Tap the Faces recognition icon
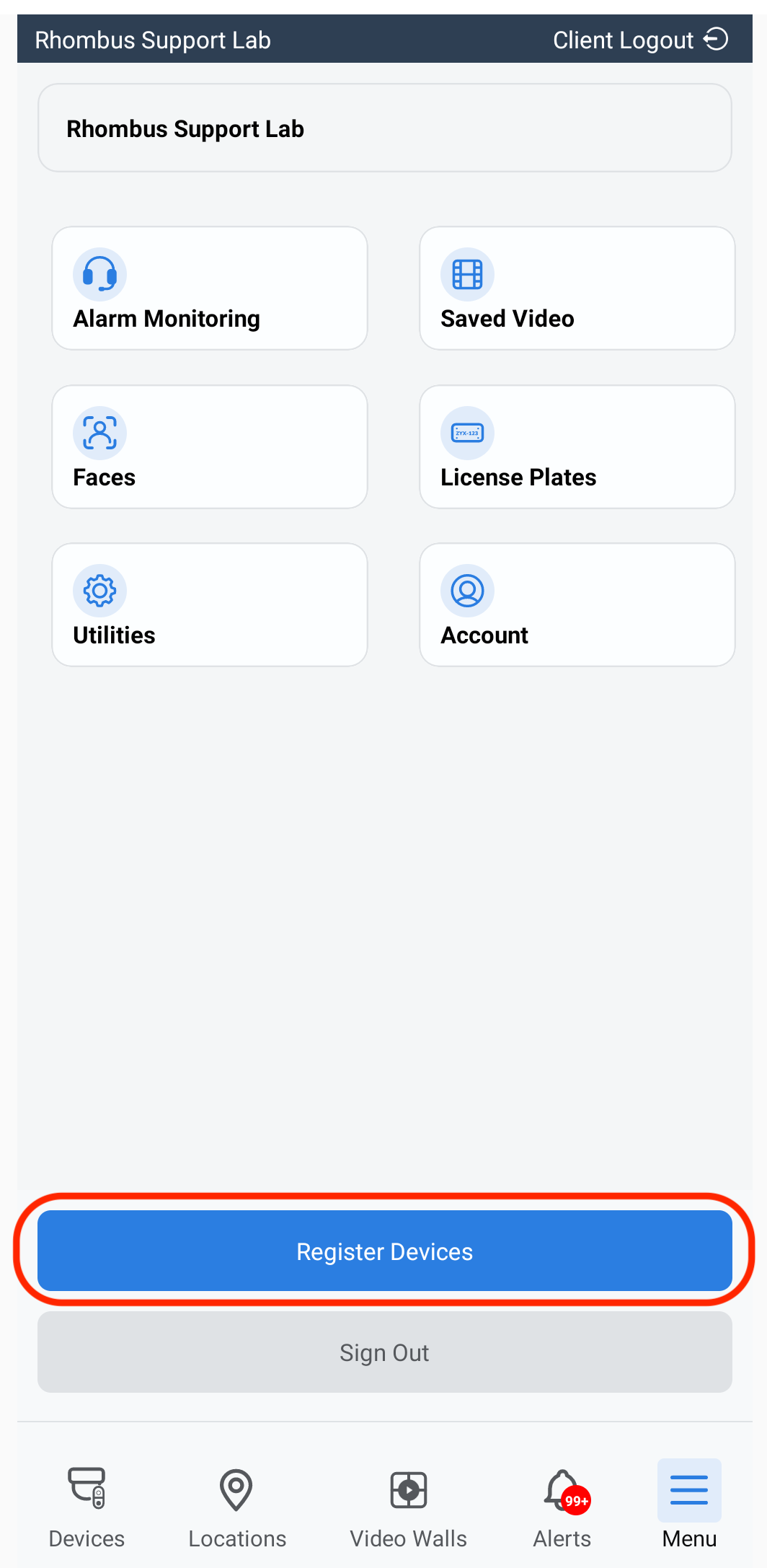The height and width of the screenshot is (1568, 767). click(x=100, y=433)
